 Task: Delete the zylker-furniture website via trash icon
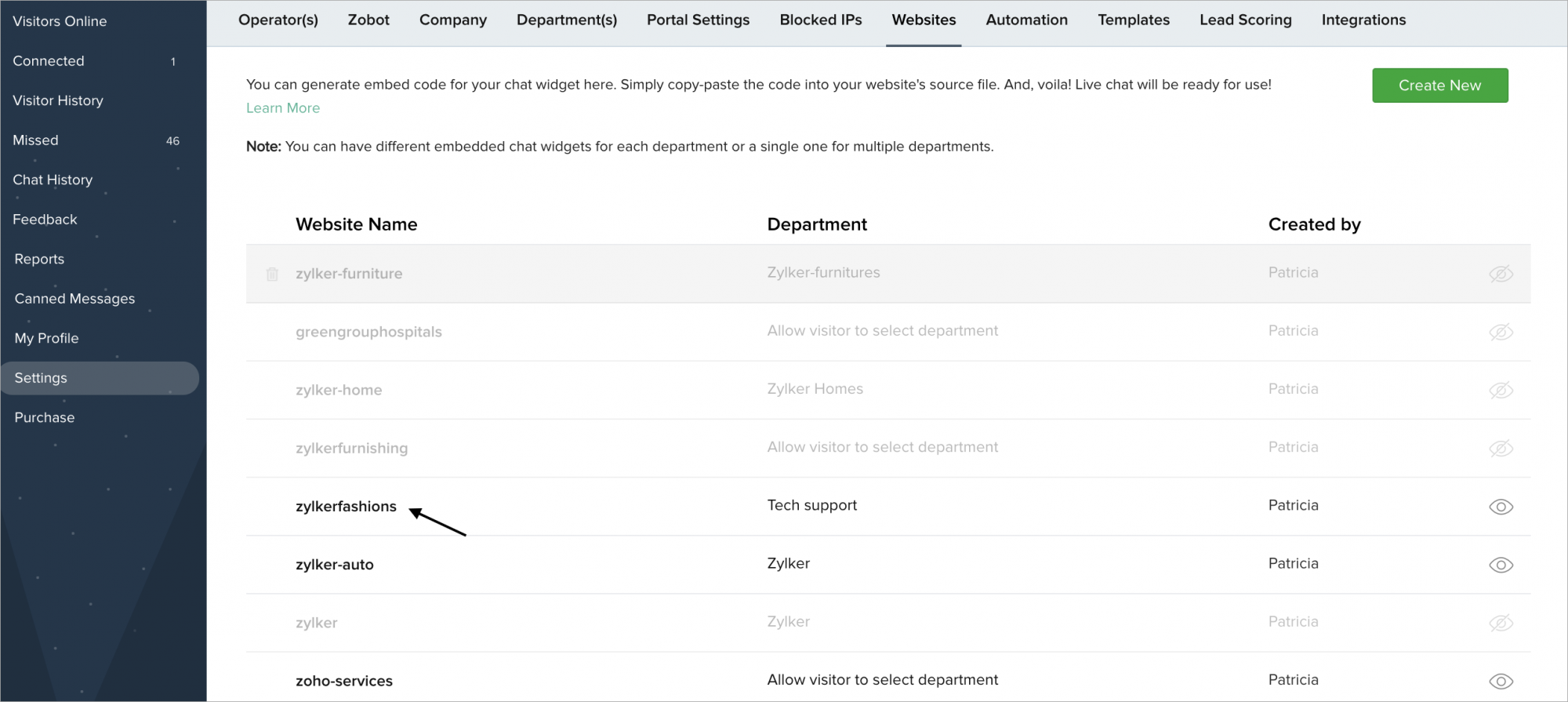click(x=272, y=274)
